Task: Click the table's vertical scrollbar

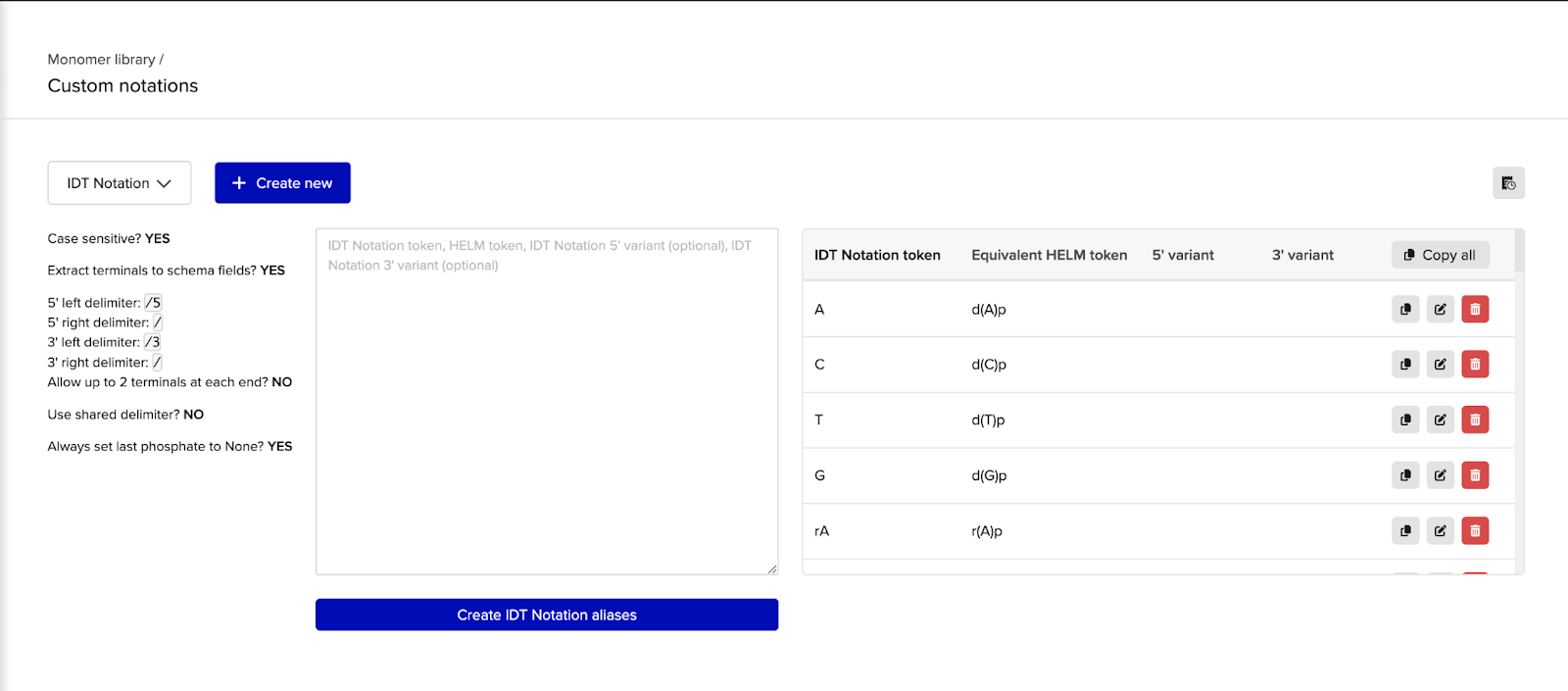Action: (x=1519, y=251)
